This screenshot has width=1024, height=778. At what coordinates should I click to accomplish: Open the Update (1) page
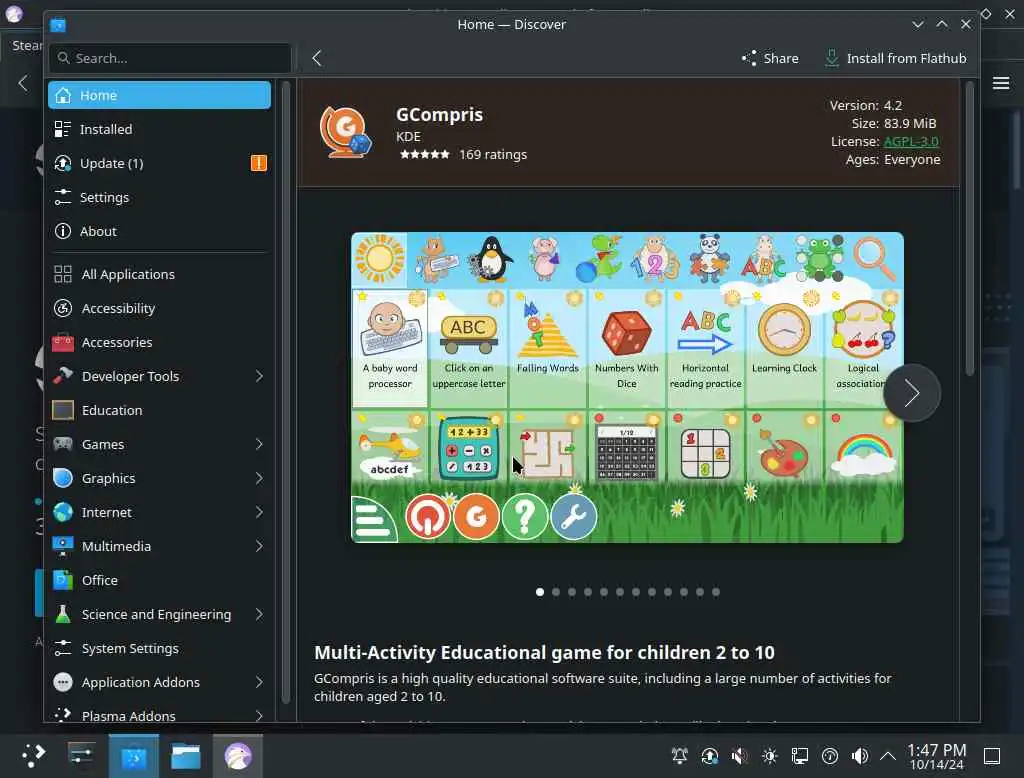point(159,163)
